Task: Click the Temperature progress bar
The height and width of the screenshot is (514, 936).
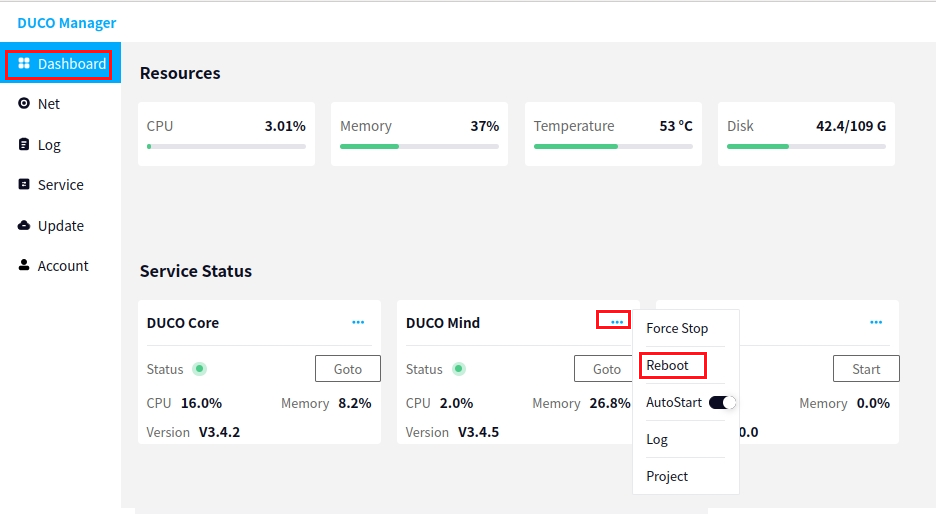Action: 613,146
